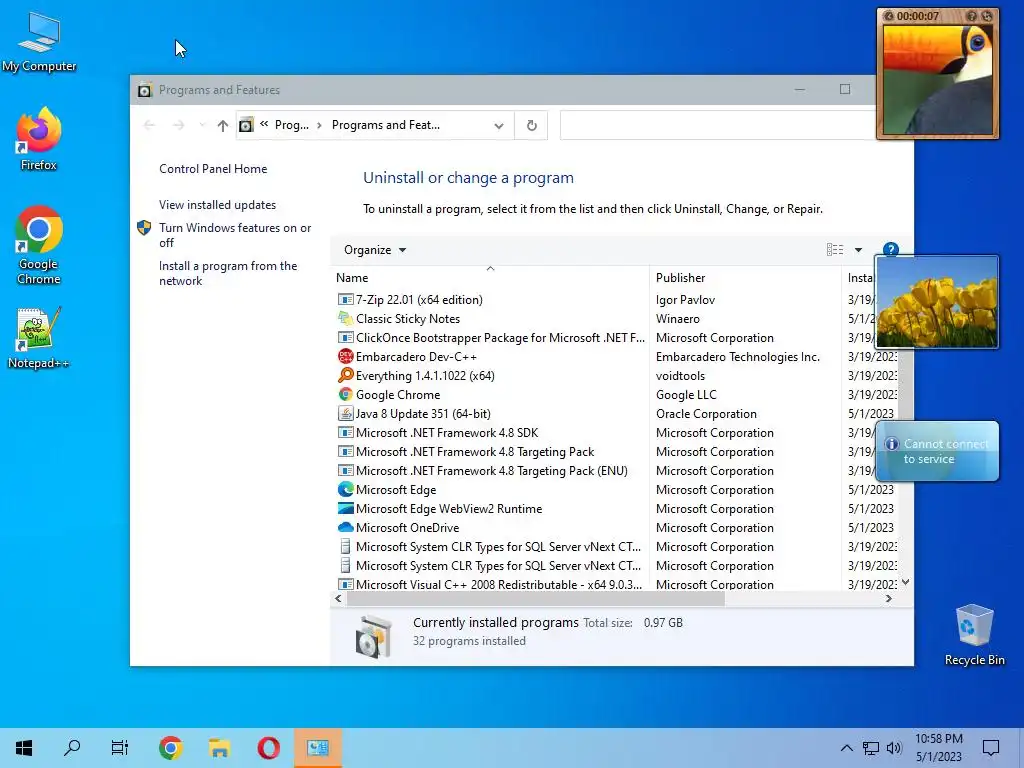Select the Control Panel taskbar button
The height and width of the screenshot is (768, 1024).
317,748
